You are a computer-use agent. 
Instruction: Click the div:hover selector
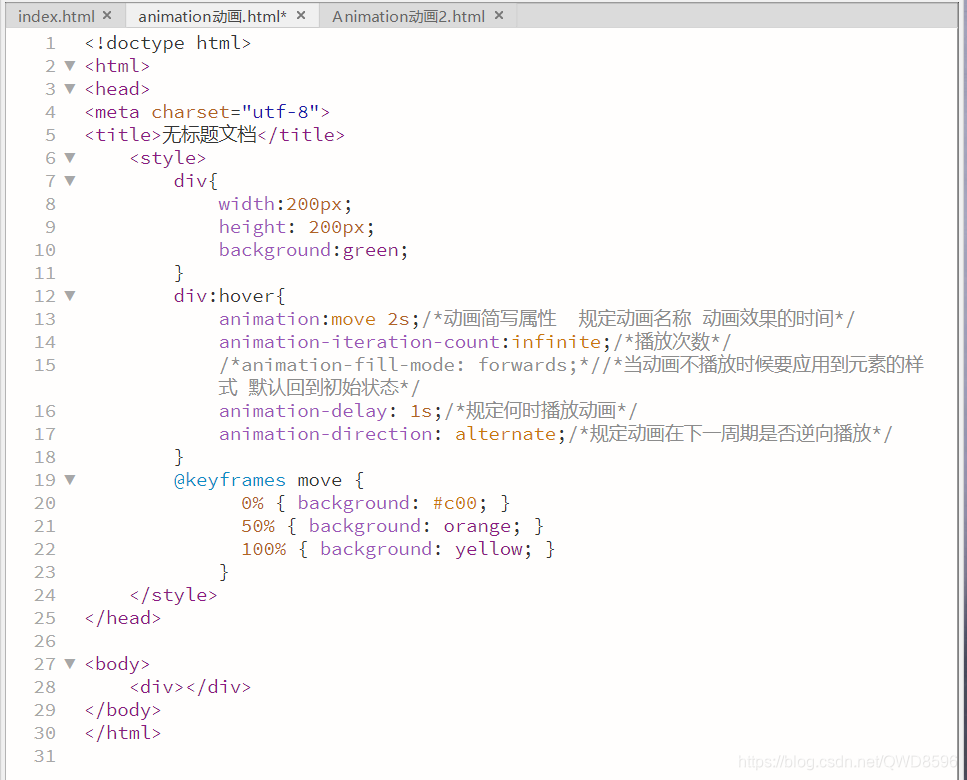point(224,296)
